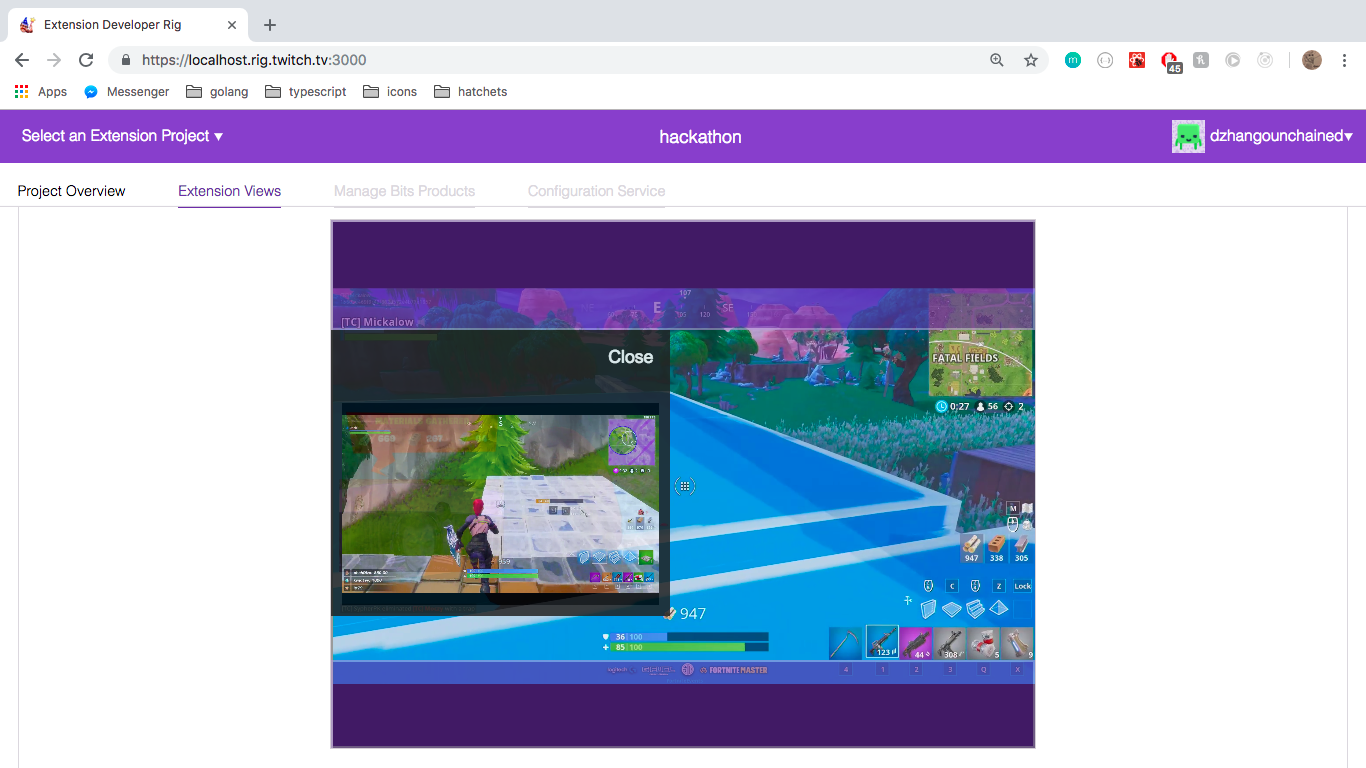Click the [TC] Mickalow player name
The height and width of the screenshot is (768, 1366).
click(x=377, y=322)
